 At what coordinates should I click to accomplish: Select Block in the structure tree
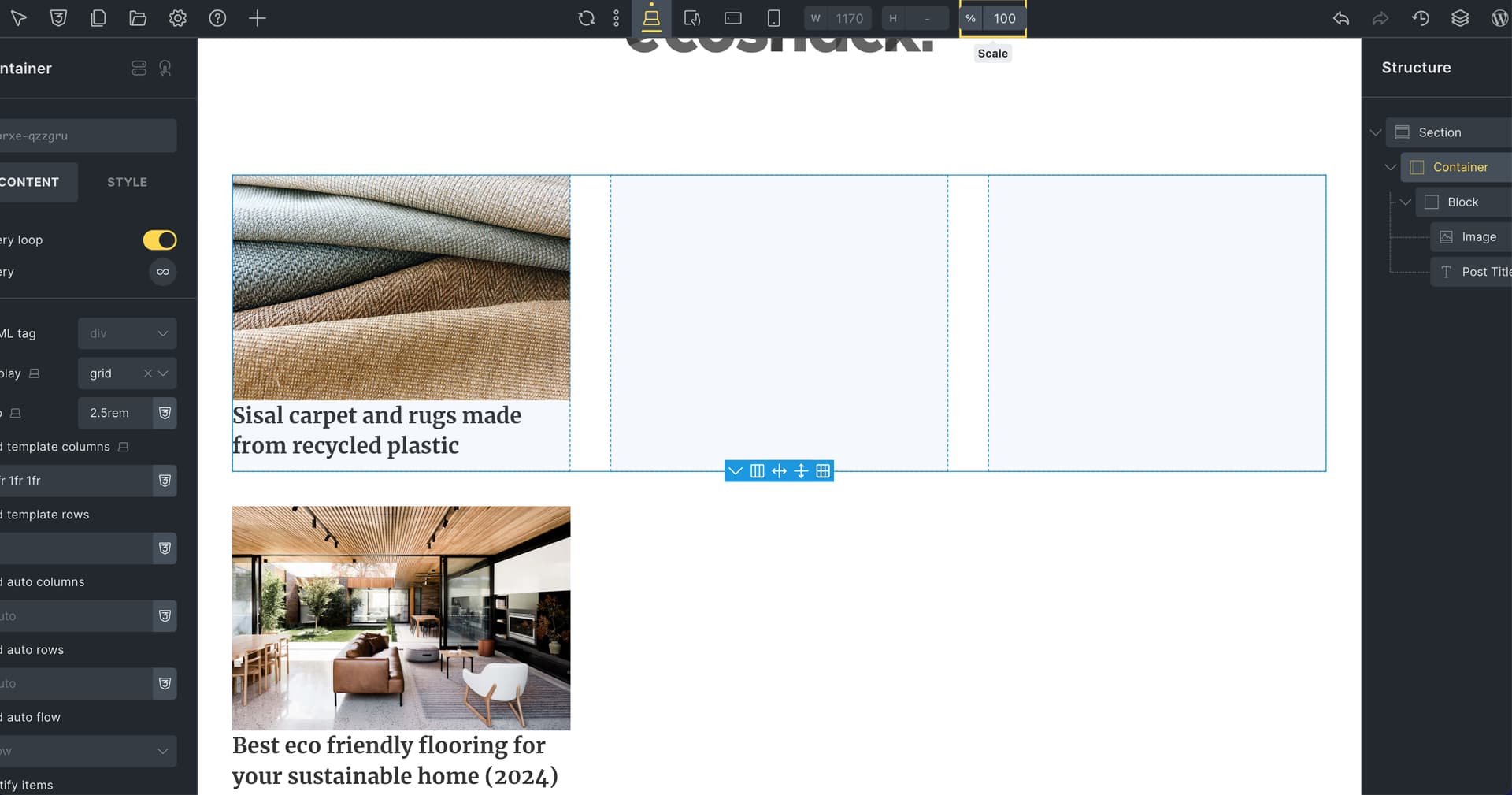[1463, 202]
